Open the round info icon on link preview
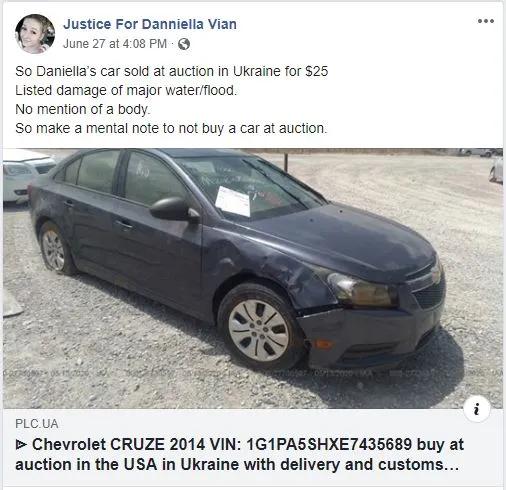 click(477, 409)
